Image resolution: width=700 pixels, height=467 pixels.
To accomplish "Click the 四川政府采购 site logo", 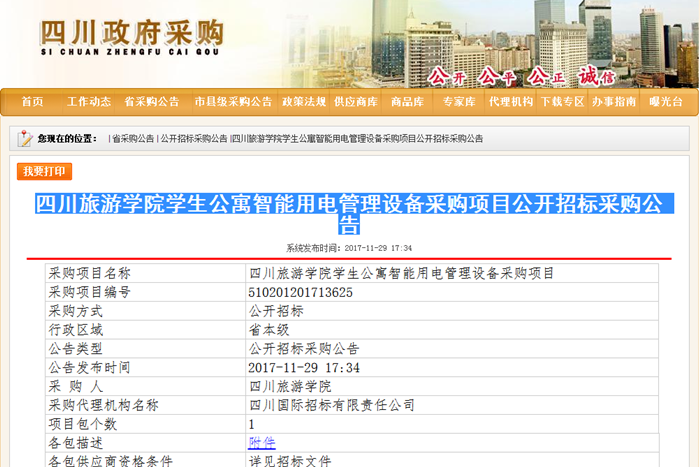I will tap(131, 38).
